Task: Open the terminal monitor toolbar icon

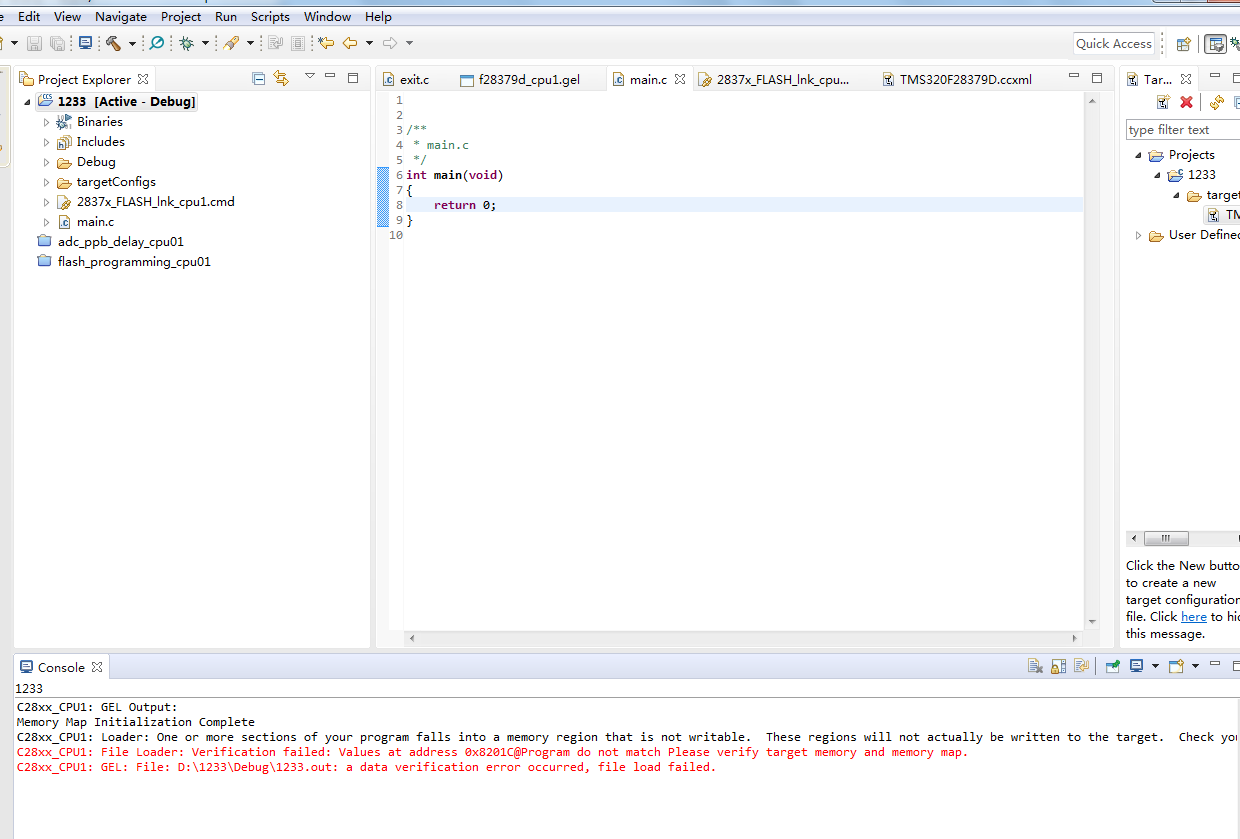Action: (x=86, y=43)
